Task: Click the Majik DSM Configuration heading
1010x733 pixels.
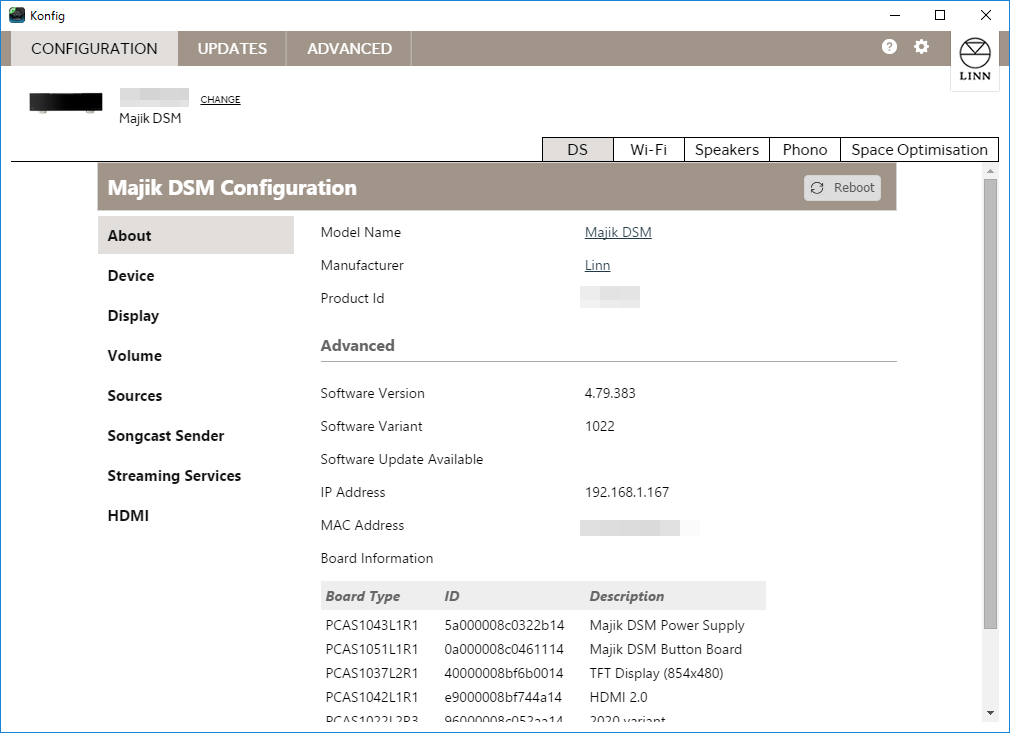Action: (232, 187)
